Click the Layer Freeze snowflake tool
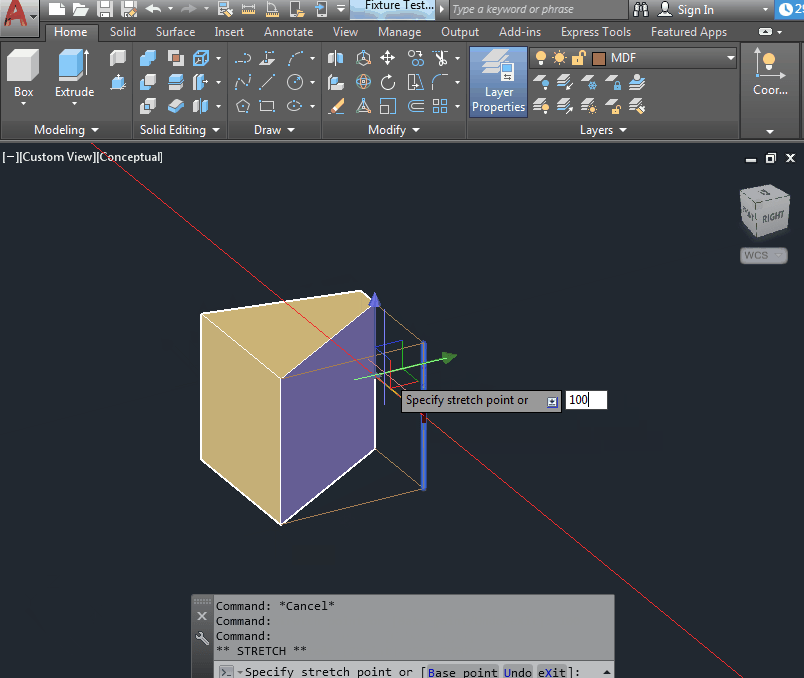The width and height of the screenshot is (804, 678). 589,82
